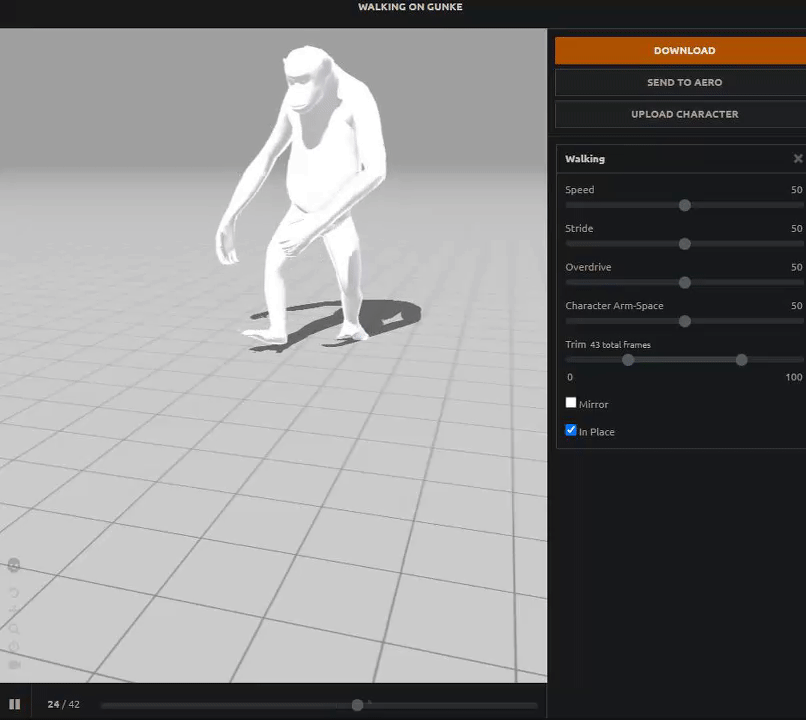Click the Overdrive slider handle

685,283
